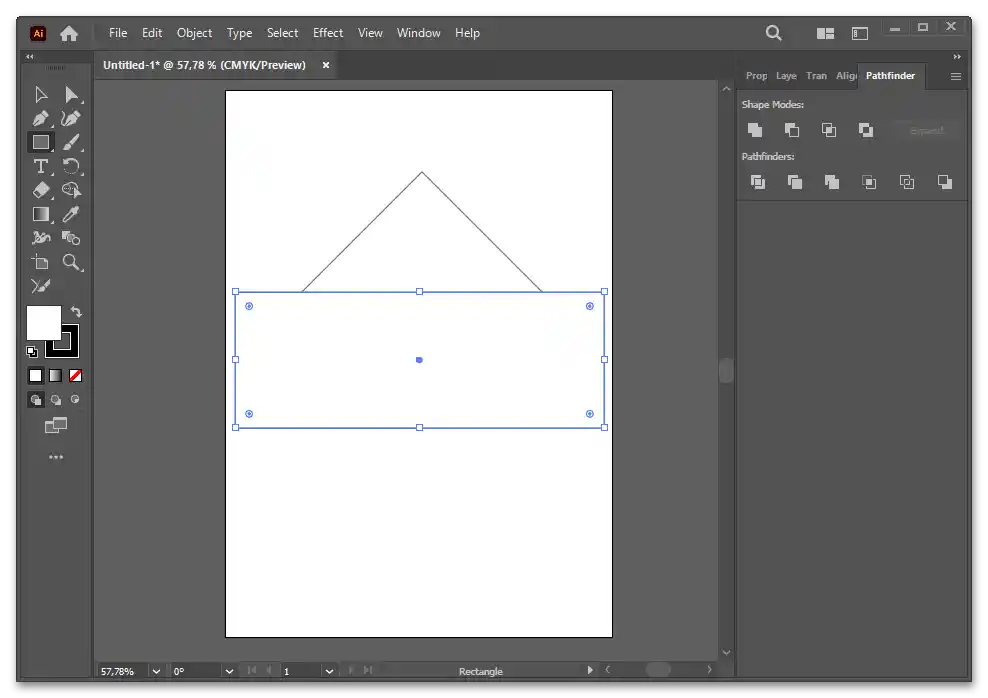Click the Fill color swatch
Screen dimensions: 988x698
[42, 322]
